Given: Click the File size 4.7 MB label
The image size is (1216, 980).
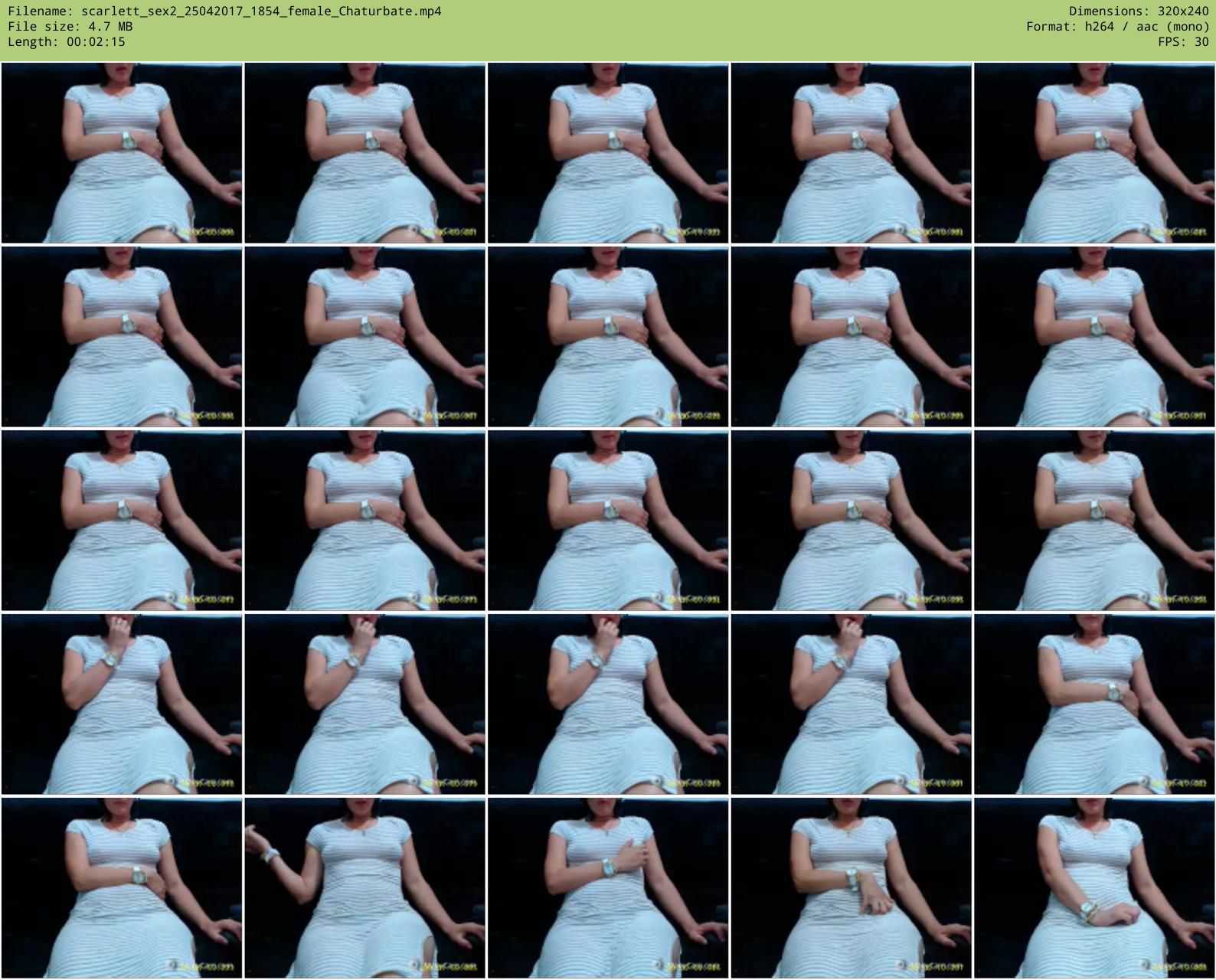Looking at the screenshot, I should (x=70, y=27).
